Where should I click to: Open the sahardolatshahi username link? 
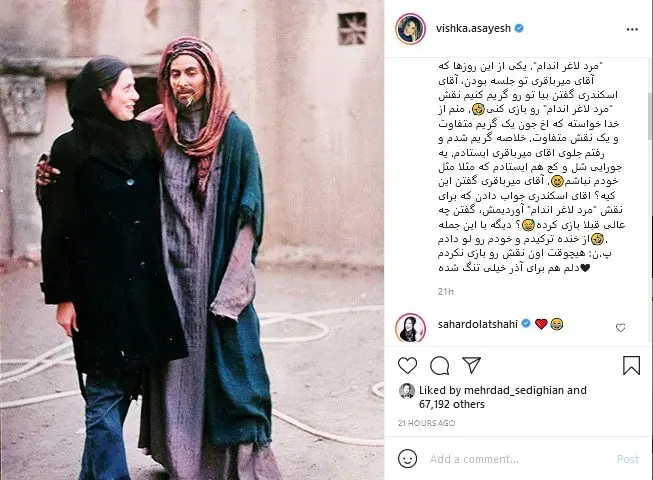click(478, 324)
